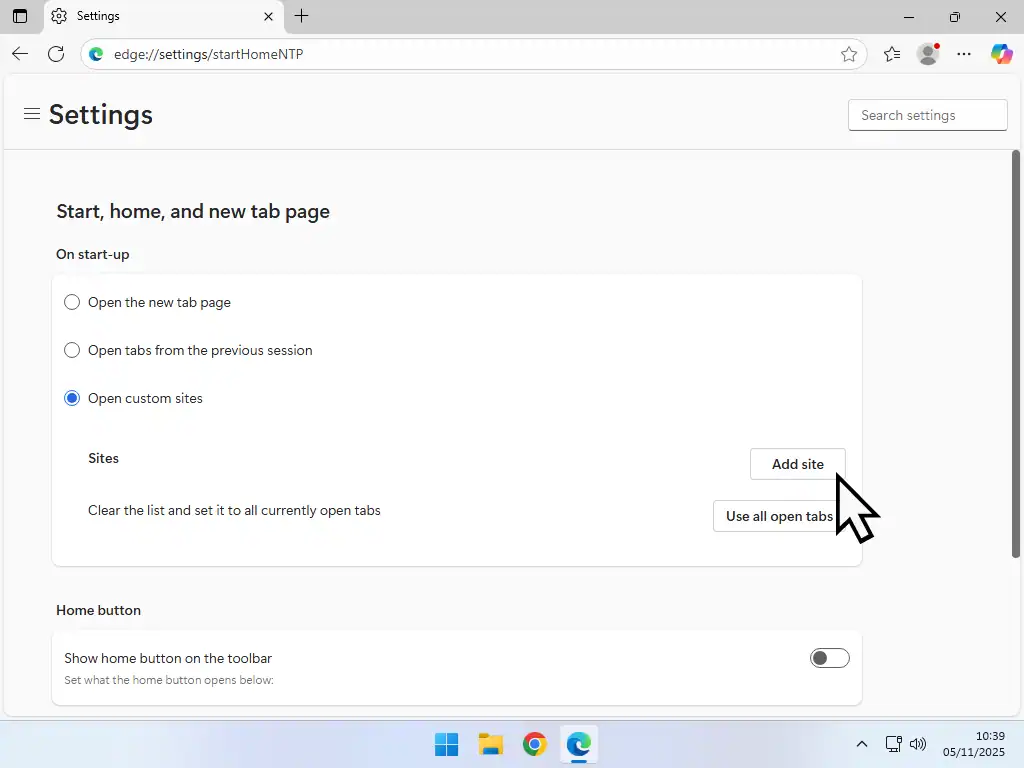Viewport: 1024px width, 768px height.
Task: Open the Favorites hub icon
Action: 891,54
